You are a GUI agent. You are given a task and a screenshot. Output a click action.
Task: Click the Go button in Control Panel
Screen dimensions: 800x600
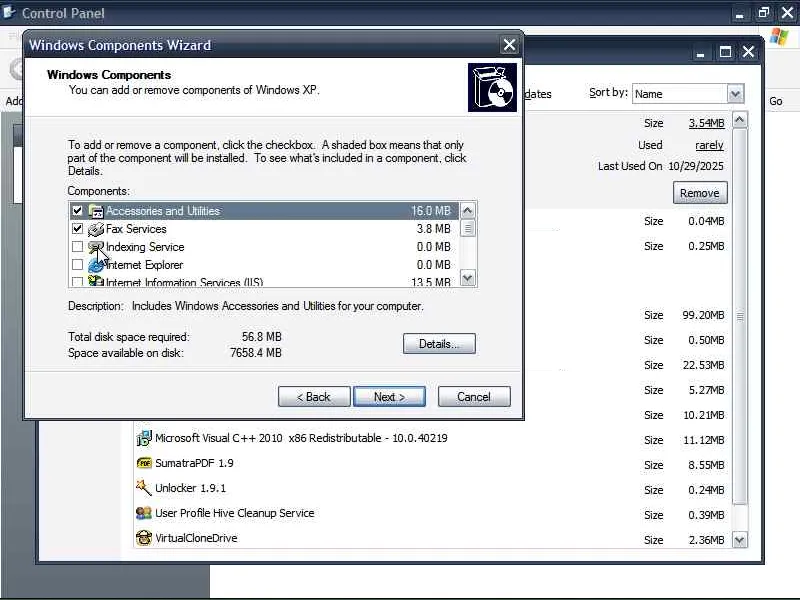pyautogui.click(x=776, y=101)
